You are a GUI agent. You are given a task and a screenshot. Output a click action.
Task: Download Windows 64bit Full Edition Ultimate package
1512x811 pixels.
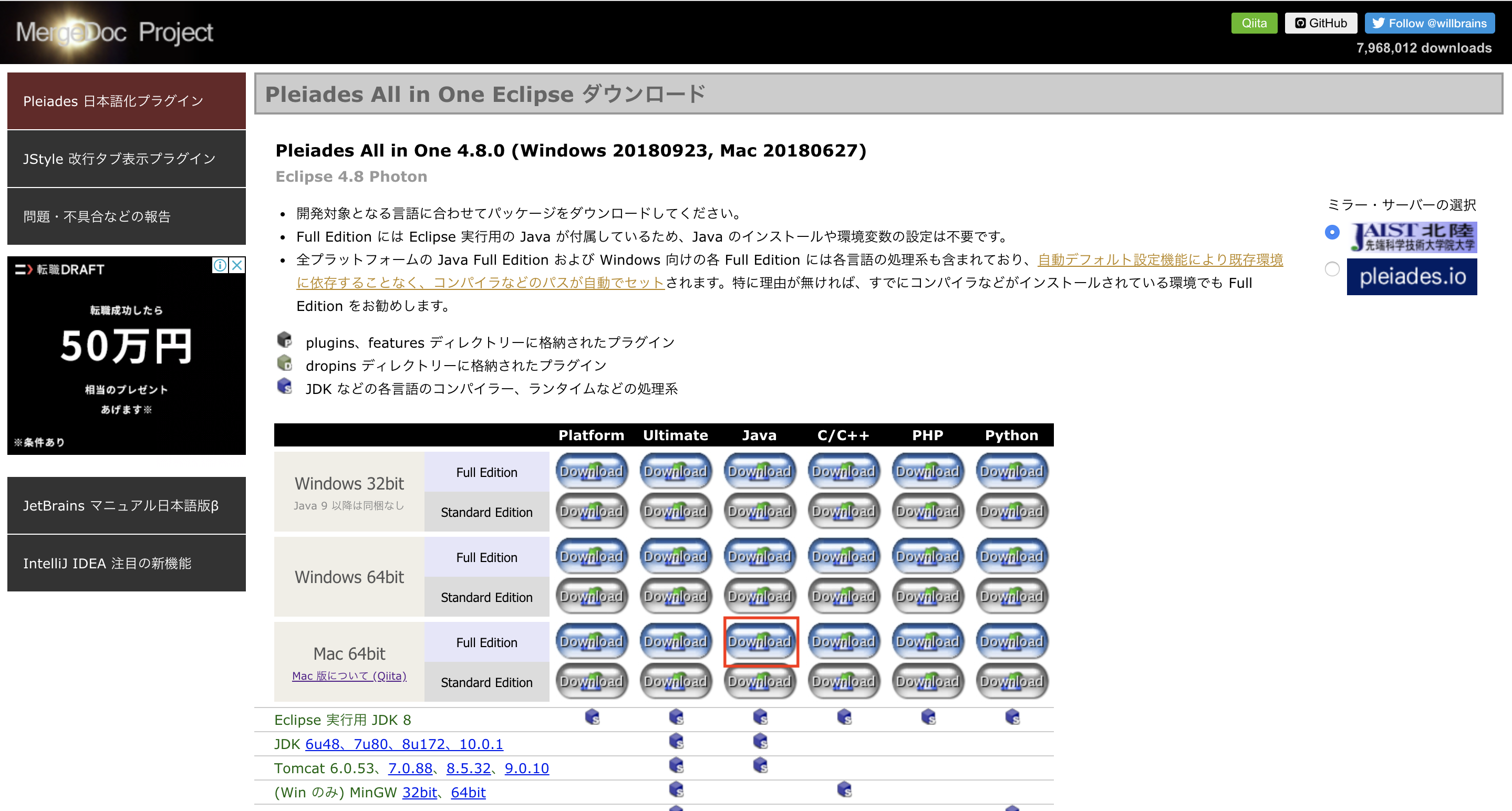coord(676,556)
